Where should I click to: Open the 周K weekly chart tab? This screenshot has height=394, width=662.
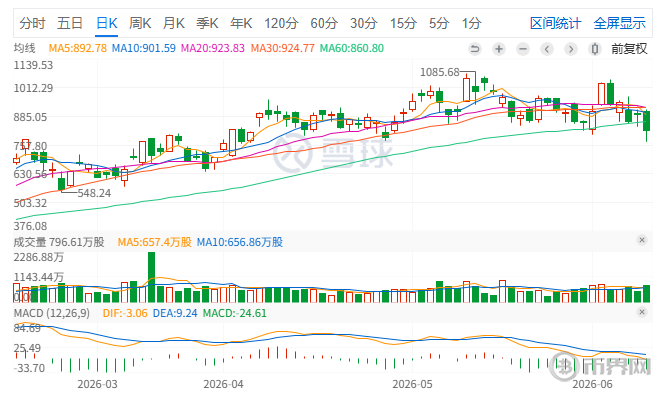coord(140,23)
